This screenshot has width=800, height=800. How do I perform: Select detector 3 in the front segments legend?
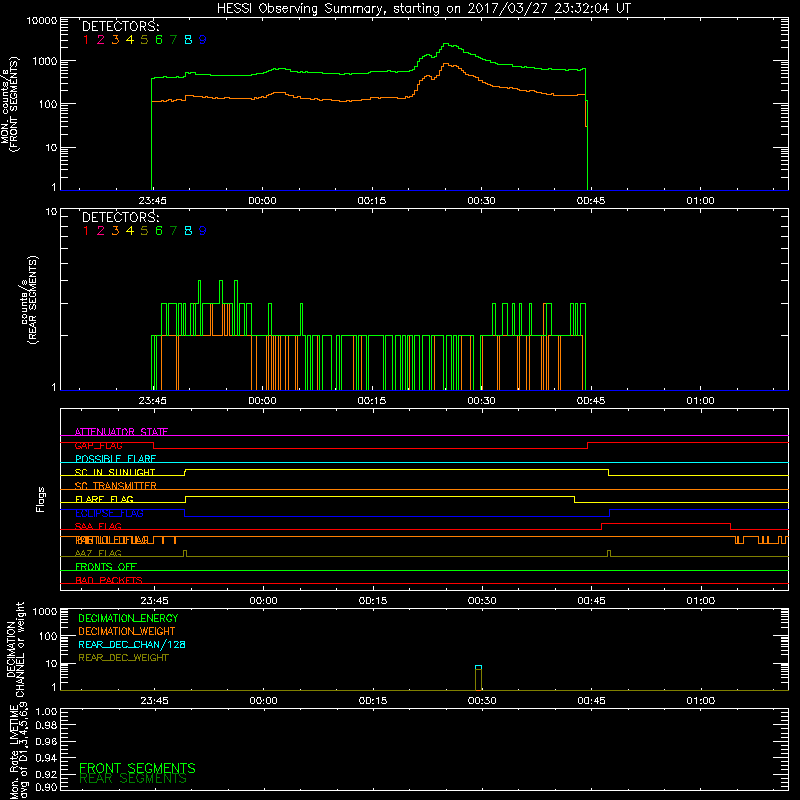[x=115, y=40]
